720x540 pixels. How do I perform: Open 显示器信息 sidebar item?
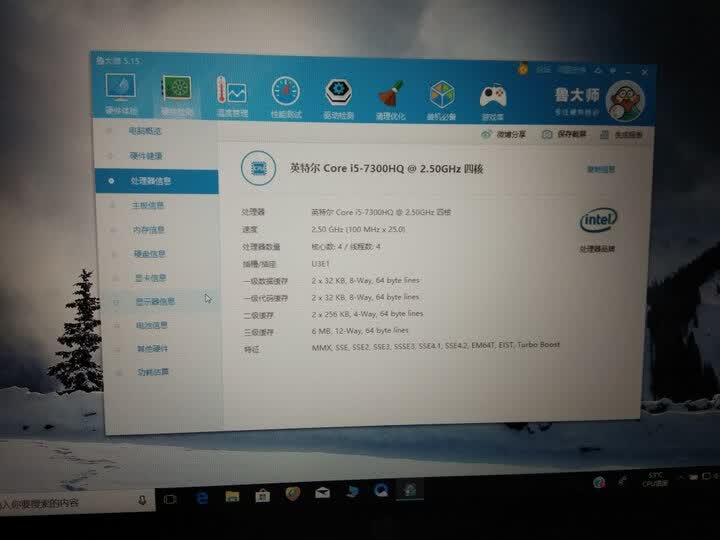pyautogui.click(x=155, y=302)
